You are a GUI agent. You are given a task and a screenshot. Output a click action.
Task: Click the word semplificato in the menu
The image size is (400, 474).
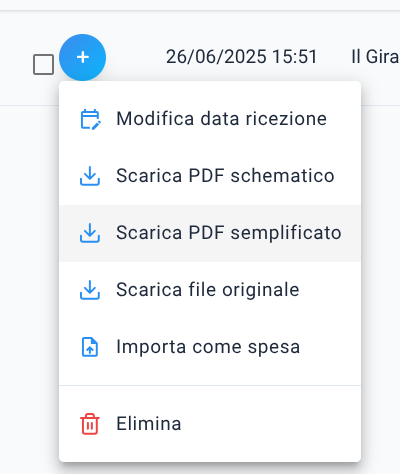286,233
